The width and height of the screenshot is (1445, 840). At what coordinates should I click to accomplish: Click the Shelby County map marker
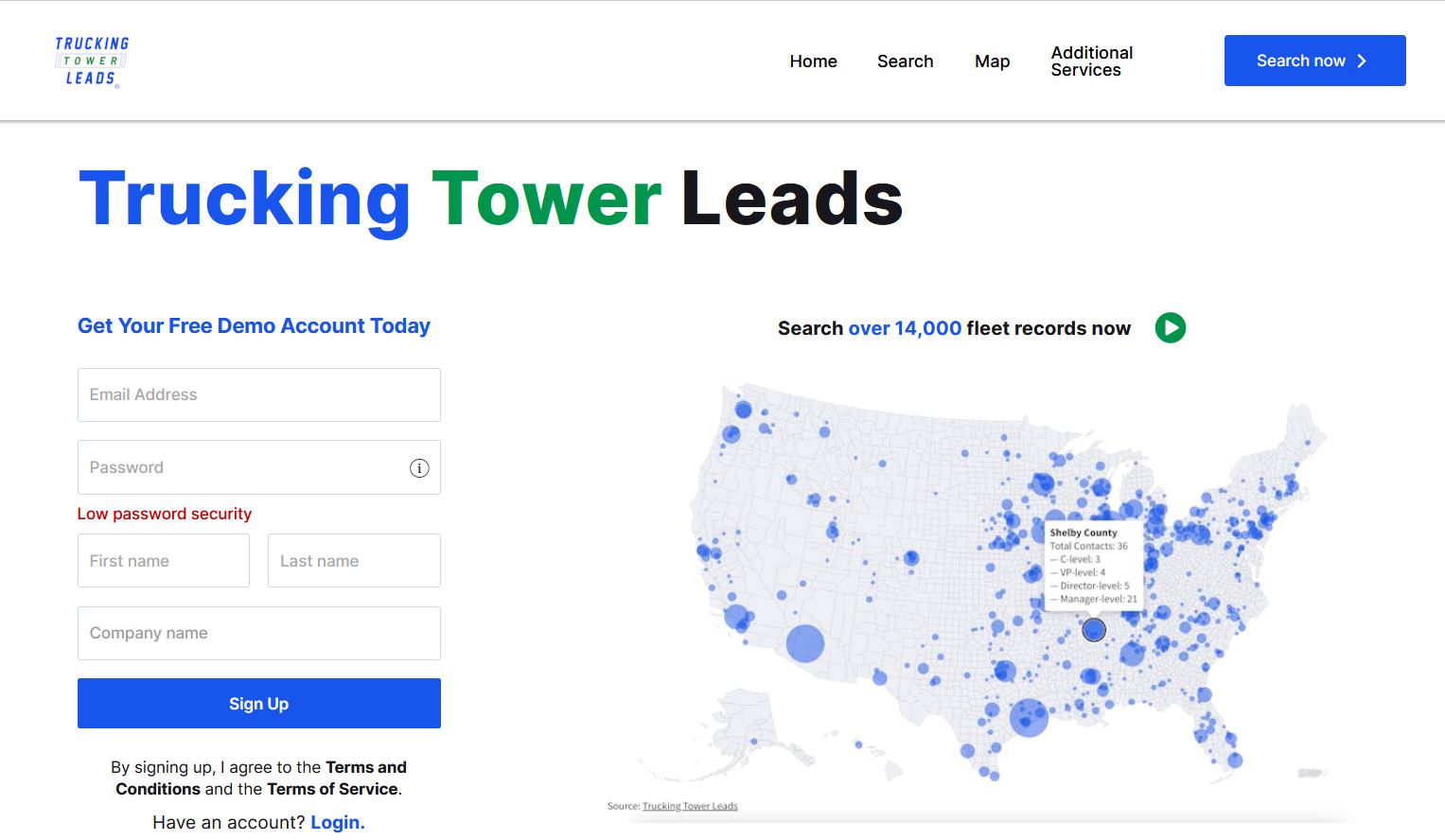[1094, 630]
